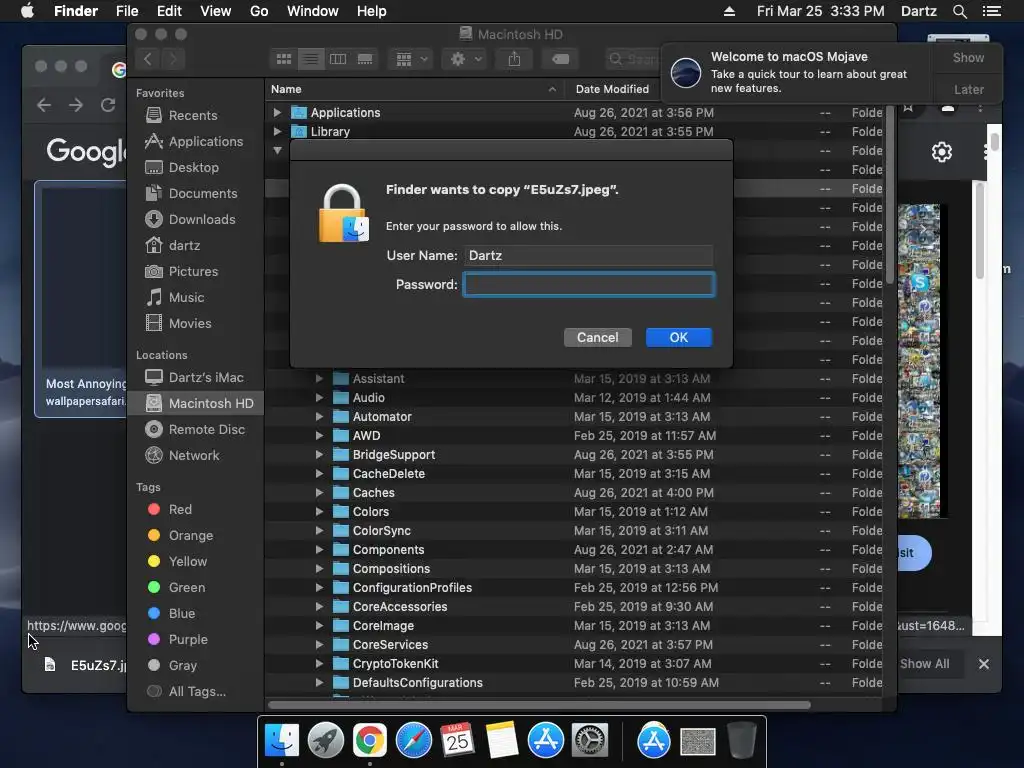
Task: Expand the Audio folder
Action: click(319, 398)
